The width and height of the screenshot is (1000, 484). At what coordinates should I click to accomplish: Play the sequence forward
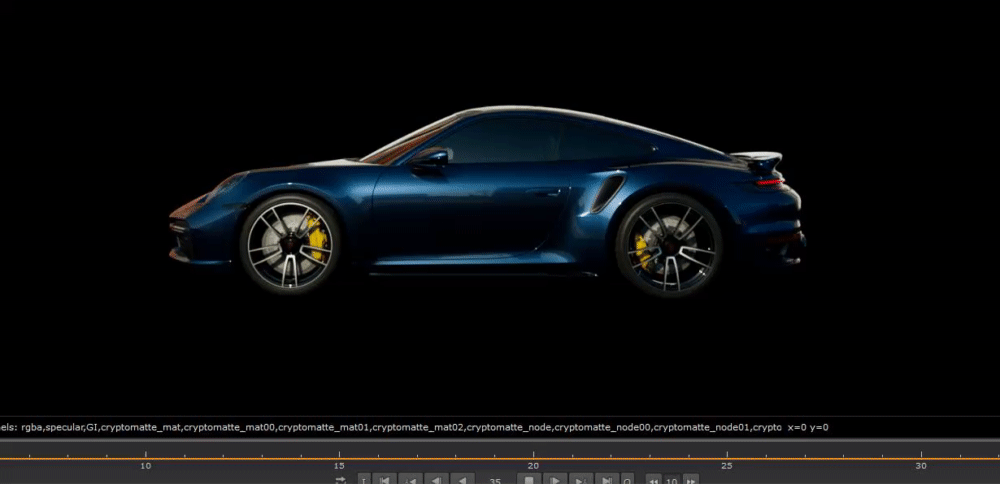tap(555, 479)
